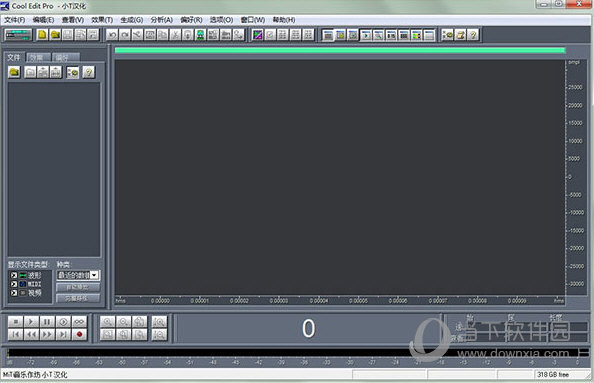The width and height of the screenshot is (594, 383).
Task: Click the circled play-to-end button
Action: click(63, 322)
